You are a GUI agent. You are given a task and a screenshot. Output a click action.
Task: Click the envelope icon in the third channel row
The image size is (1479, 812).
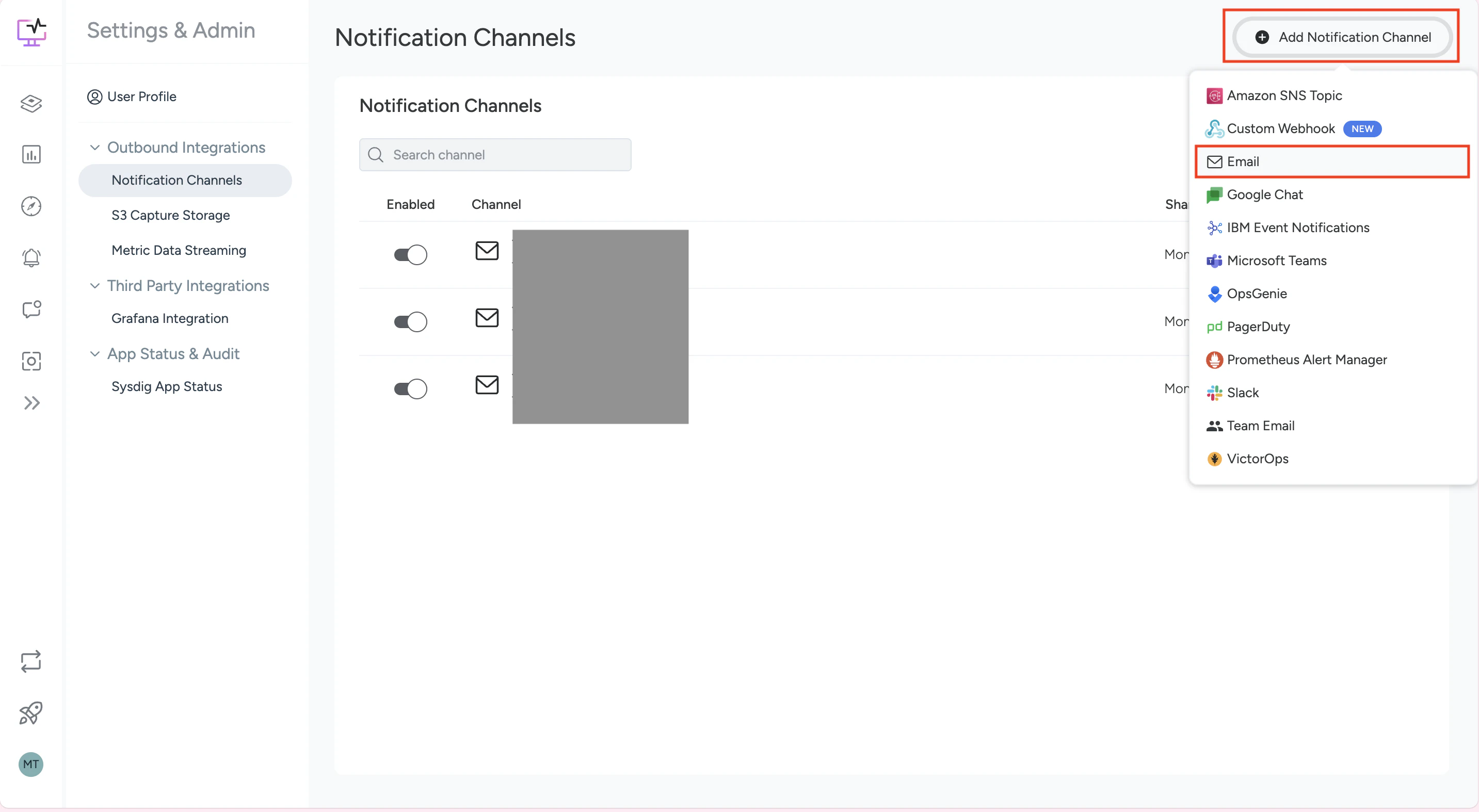tap(487, 385)
